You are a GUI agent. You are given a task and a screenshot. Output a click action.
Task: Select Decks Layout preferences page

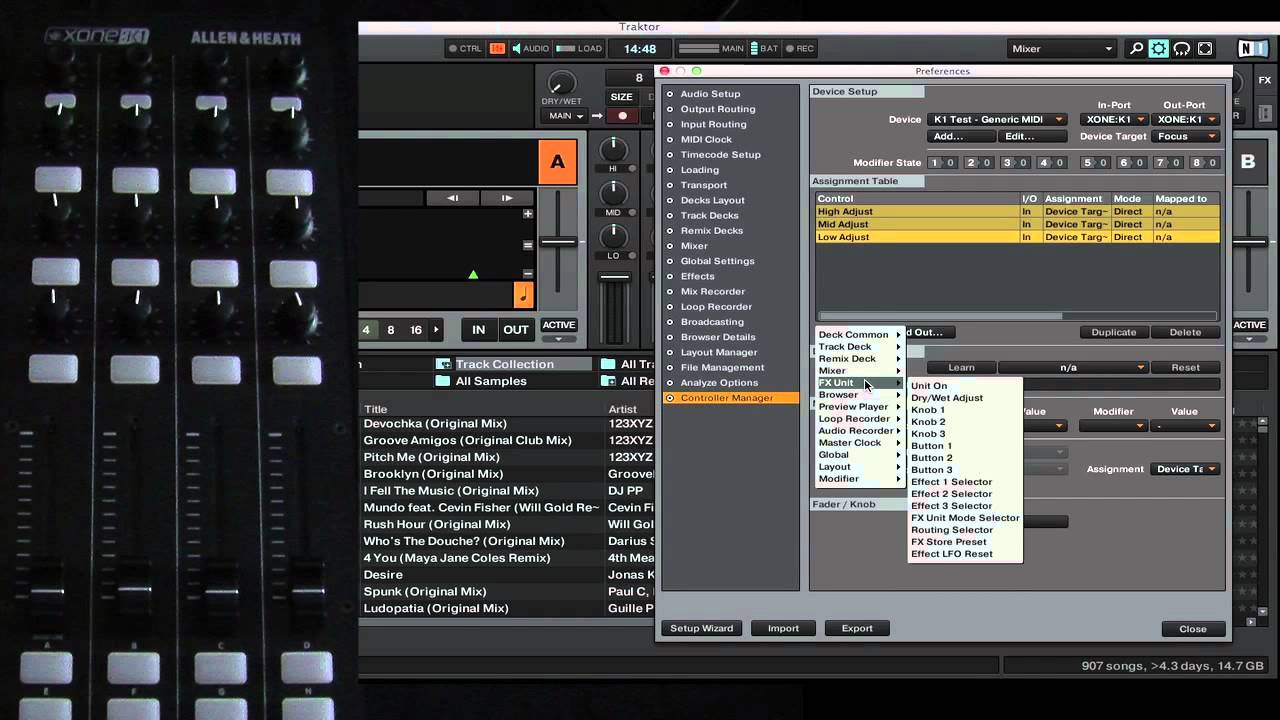pos(712,200)
